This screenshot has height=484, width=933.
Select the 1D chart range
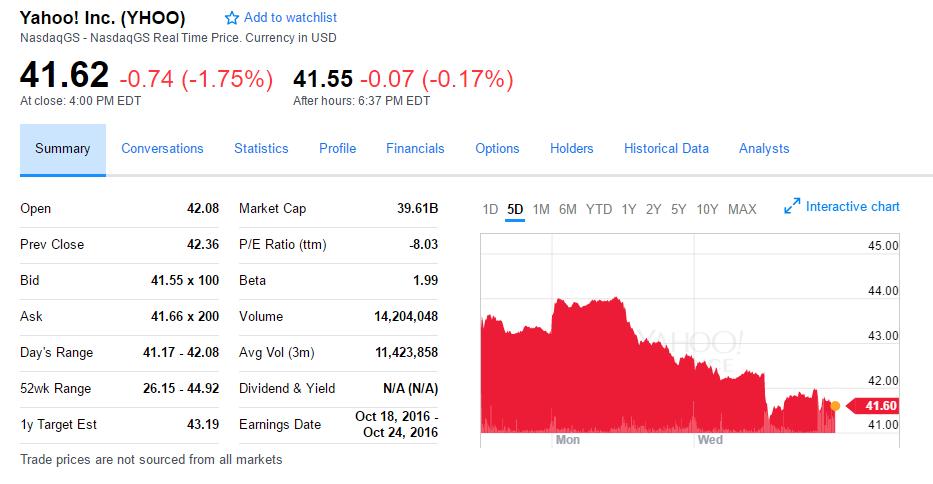coord(490,209)
